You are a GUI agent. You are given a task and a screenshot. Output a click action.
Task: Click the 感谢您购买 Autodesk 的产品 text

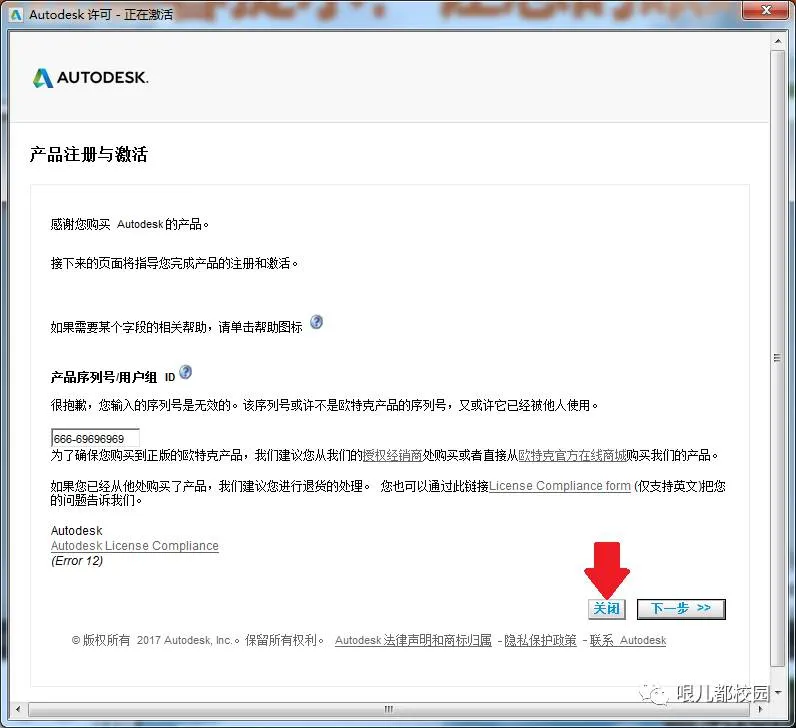pyautogui.click(x=129, y=224)
